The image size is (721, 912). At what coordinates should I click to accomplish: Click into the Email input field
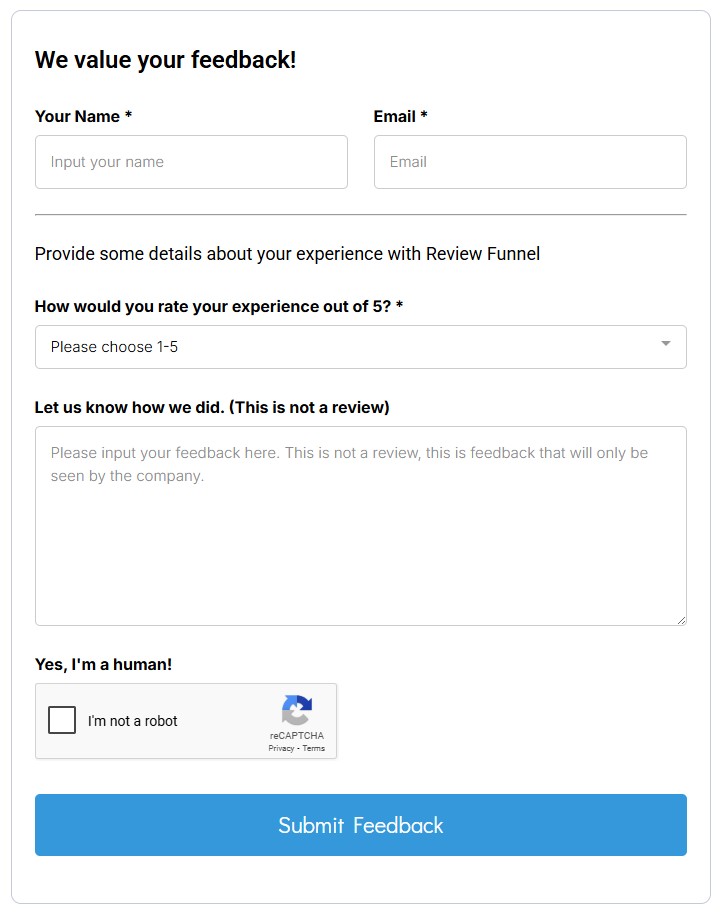(530, 162)
